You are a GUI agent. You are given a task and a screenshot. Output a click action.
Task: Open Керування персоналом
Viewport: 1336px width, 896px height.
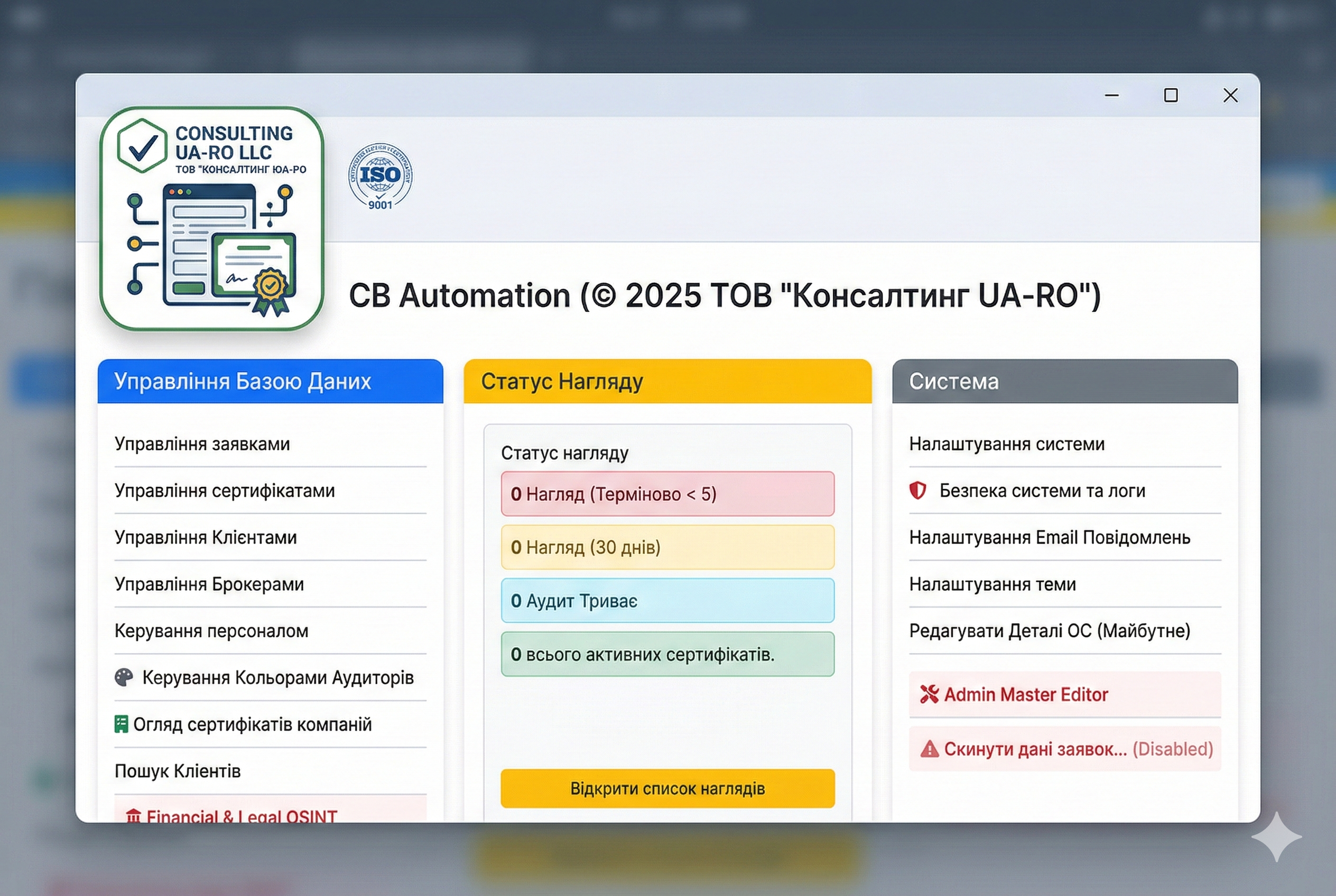click(211, 631)
